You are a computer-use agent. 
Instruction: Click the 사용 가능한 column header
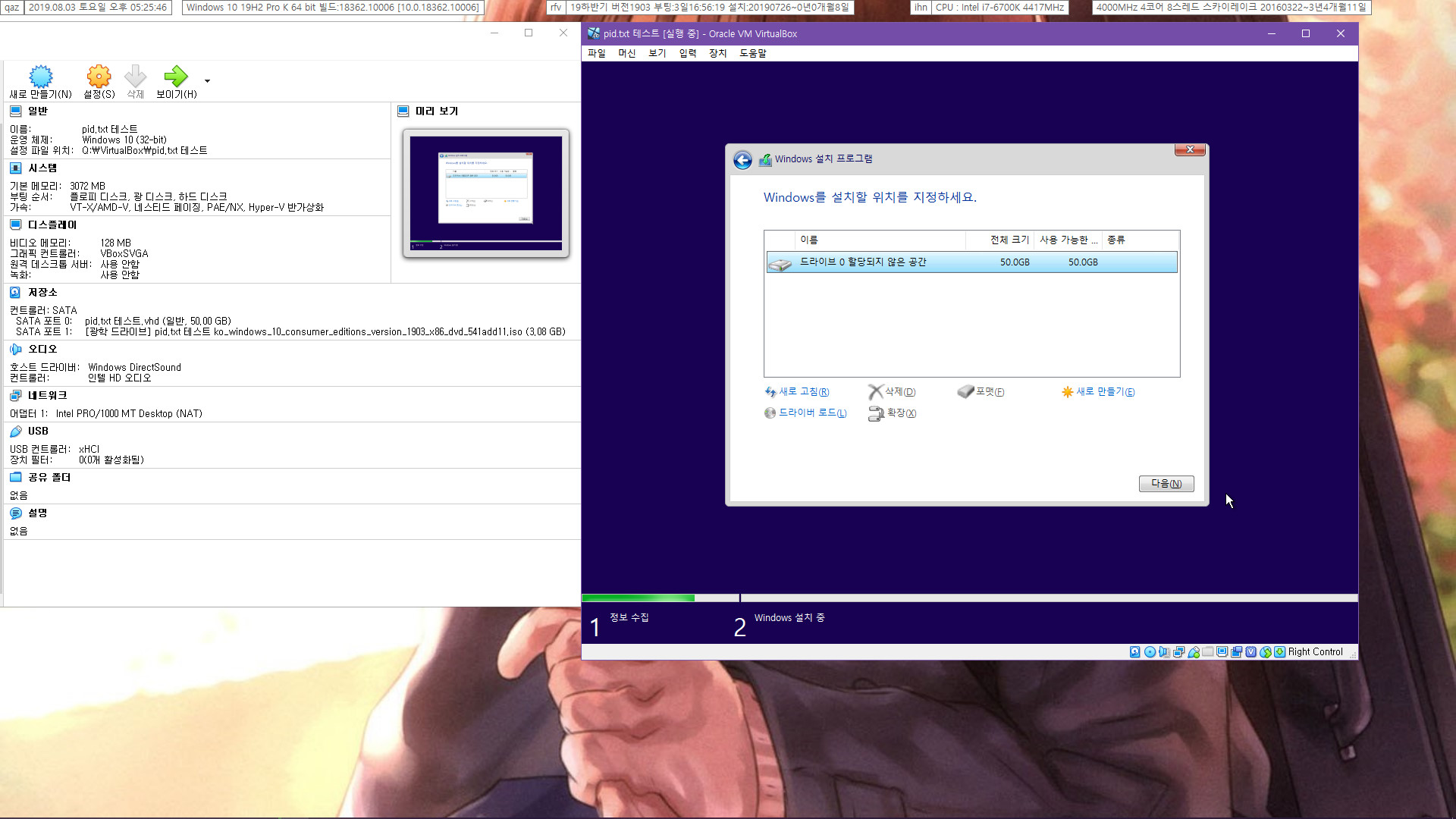click(1068, 240)
